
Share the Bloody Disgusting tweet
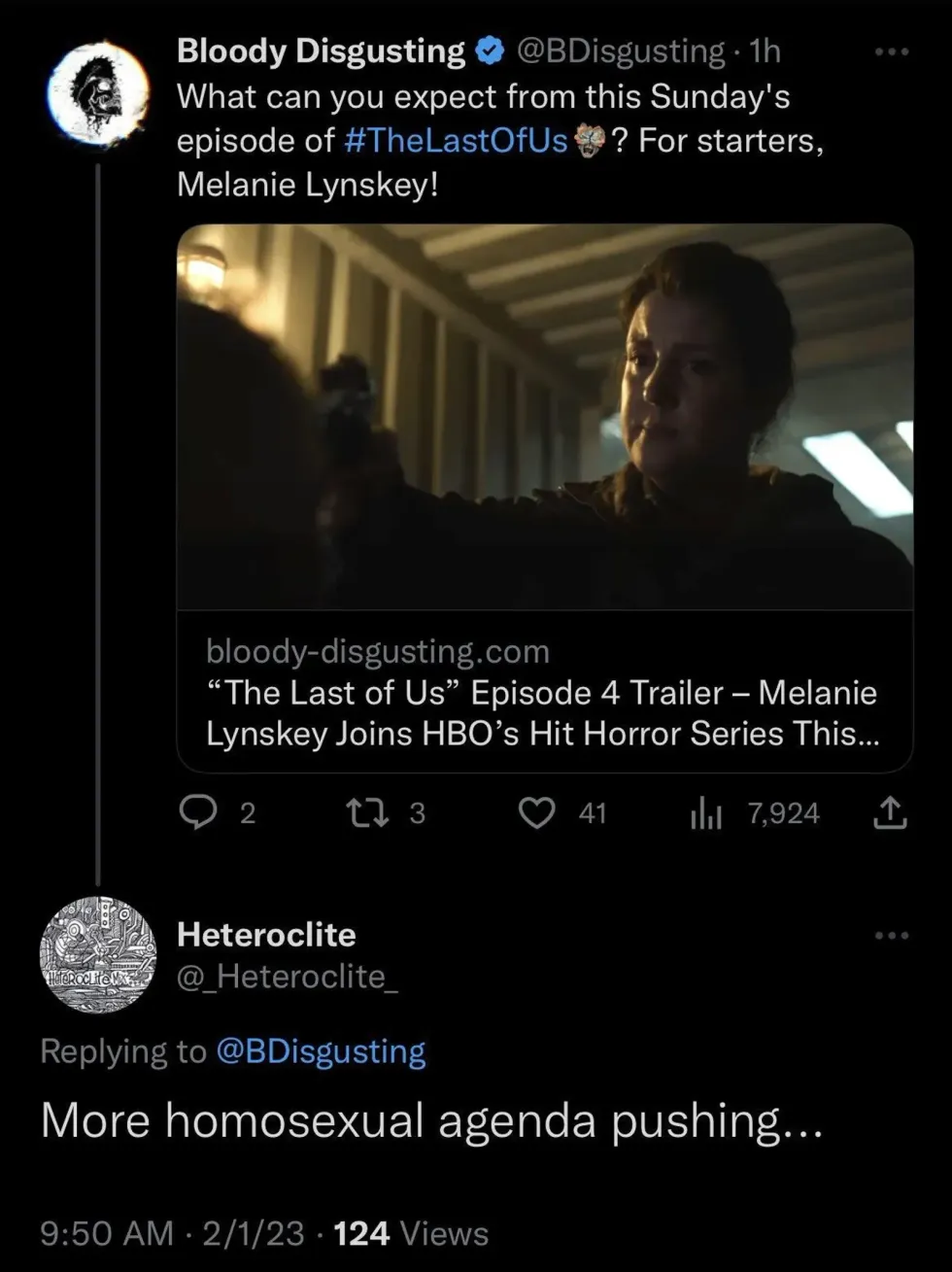[x=890, y=812]
